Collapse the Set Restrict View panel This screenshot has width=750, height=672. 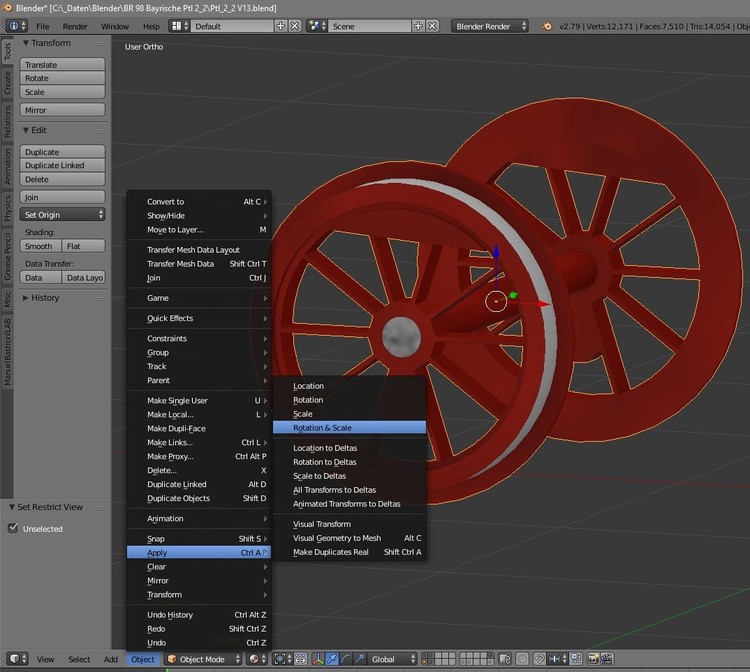[x=12, y=507]
